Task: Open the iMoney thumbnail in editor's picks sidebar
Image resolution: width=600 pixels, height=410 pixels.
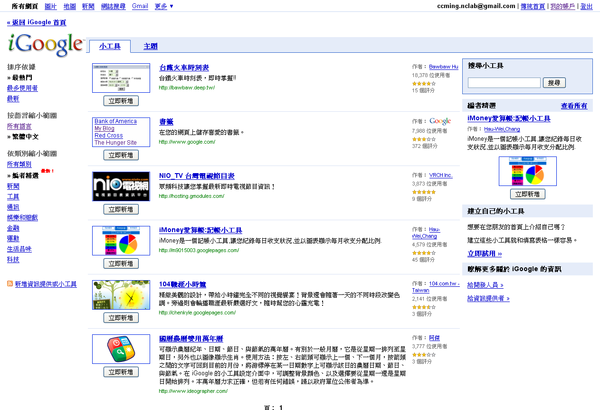Action: [x=528, y=172]
